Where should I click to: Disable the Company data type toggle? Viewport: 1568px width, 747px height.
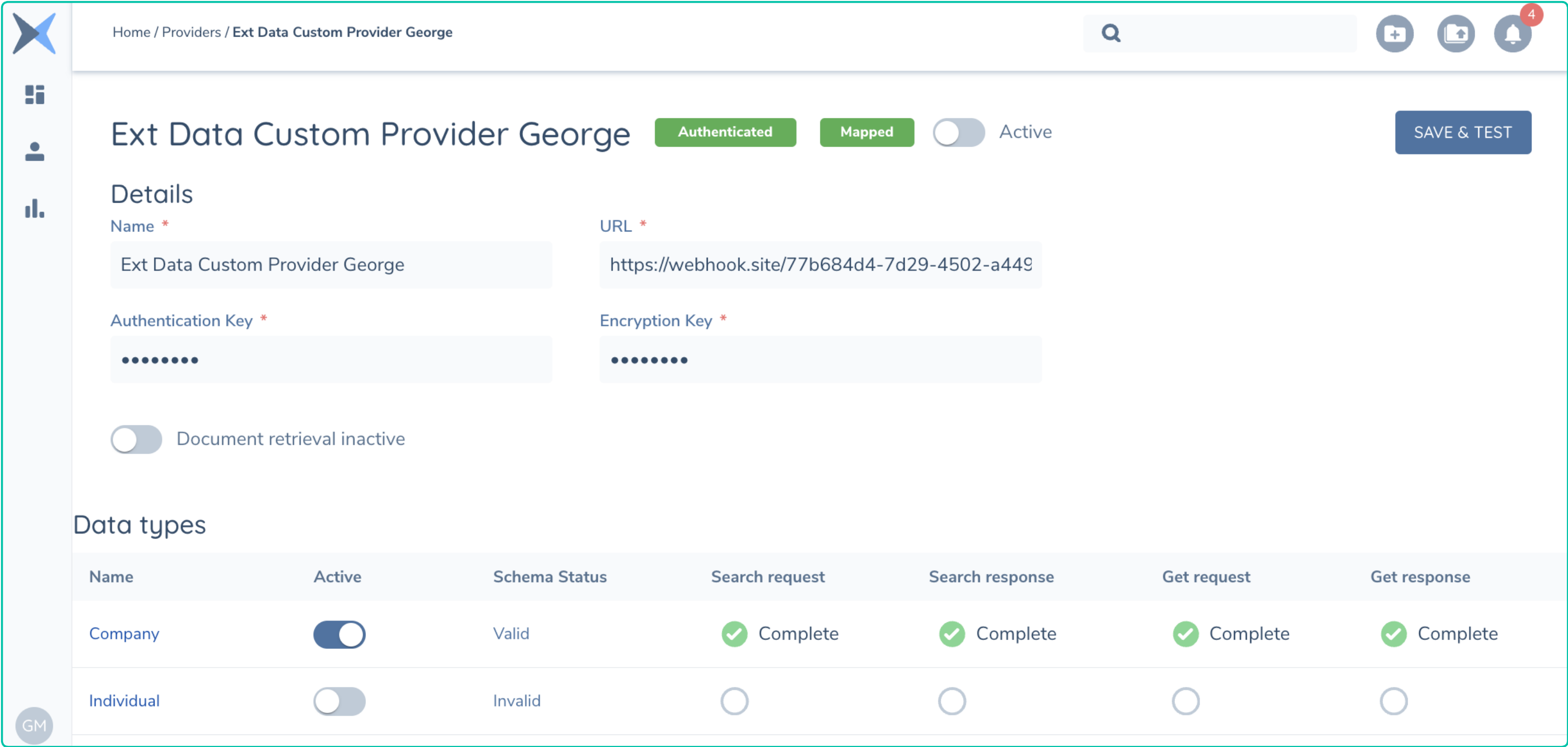(340, 634)
